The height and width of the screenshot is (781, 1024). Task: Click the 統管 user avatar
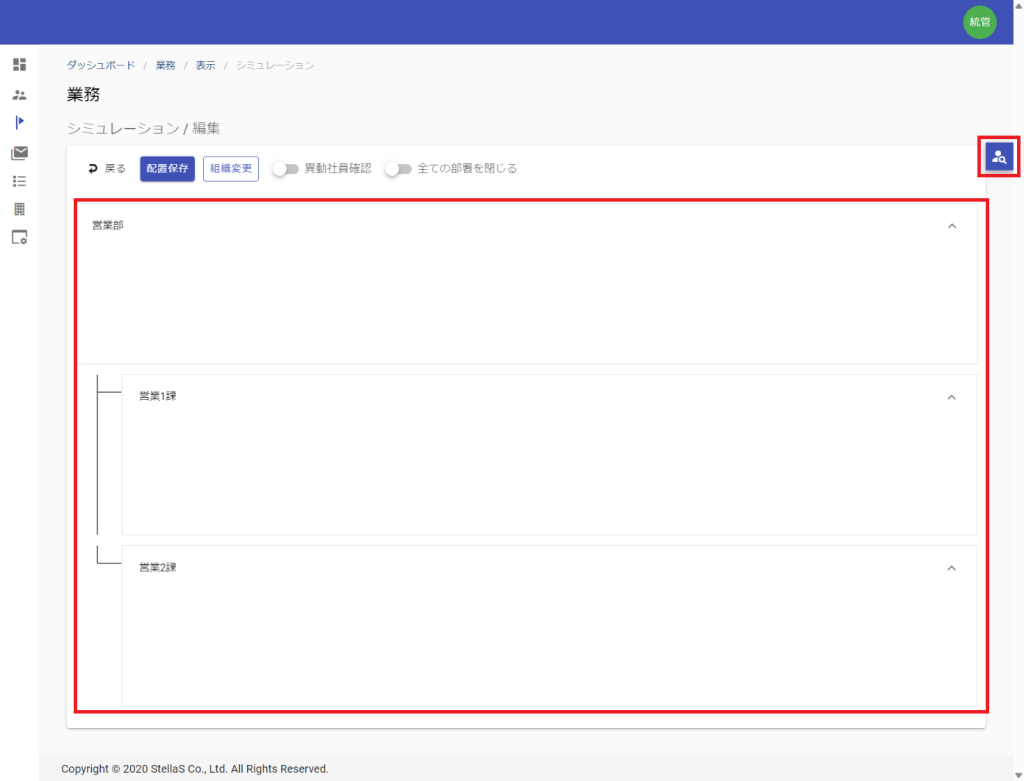(979, 22)
